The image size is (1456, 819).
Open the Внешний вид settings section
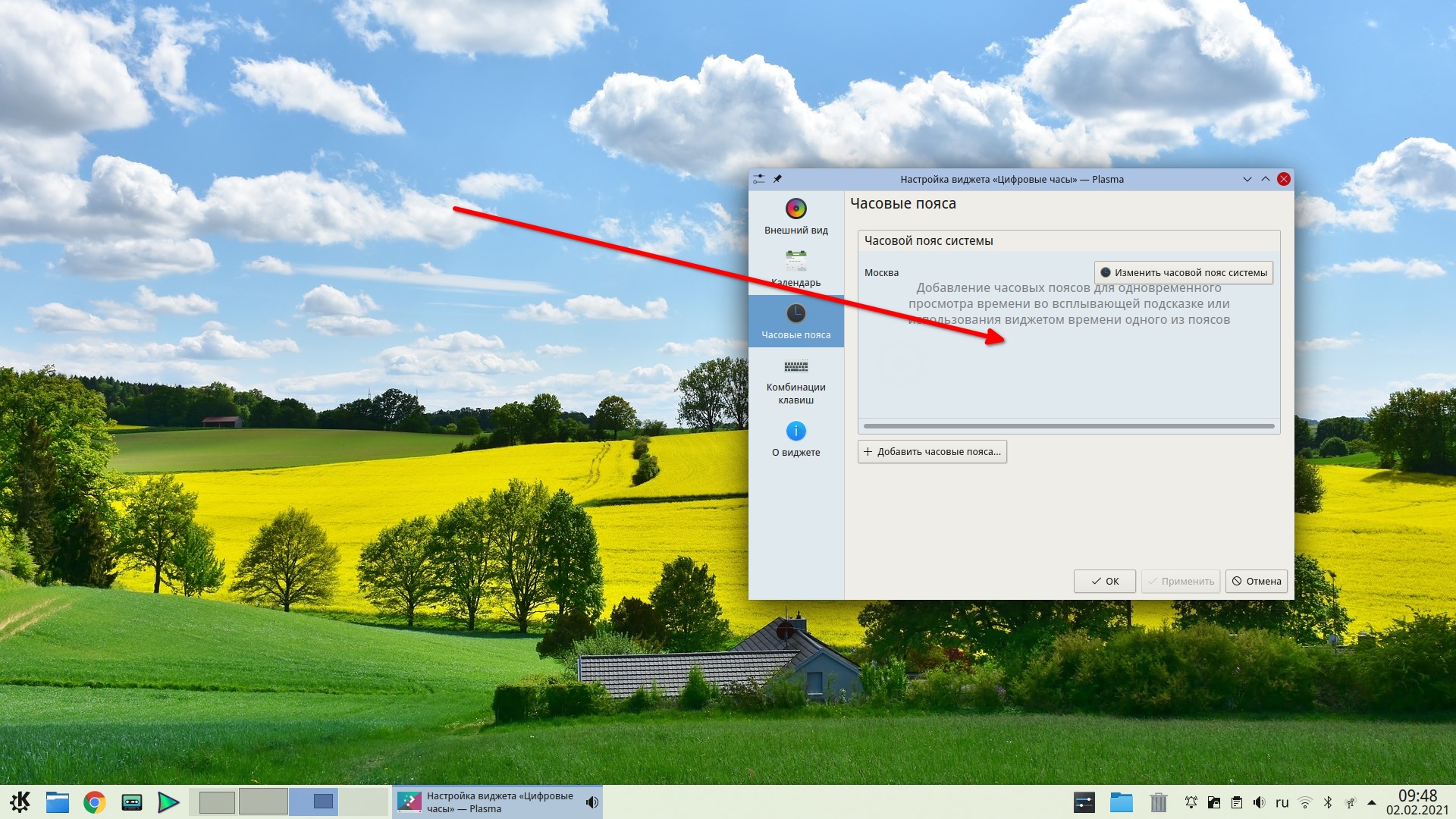pyautogui.click(x=795, y=217)
